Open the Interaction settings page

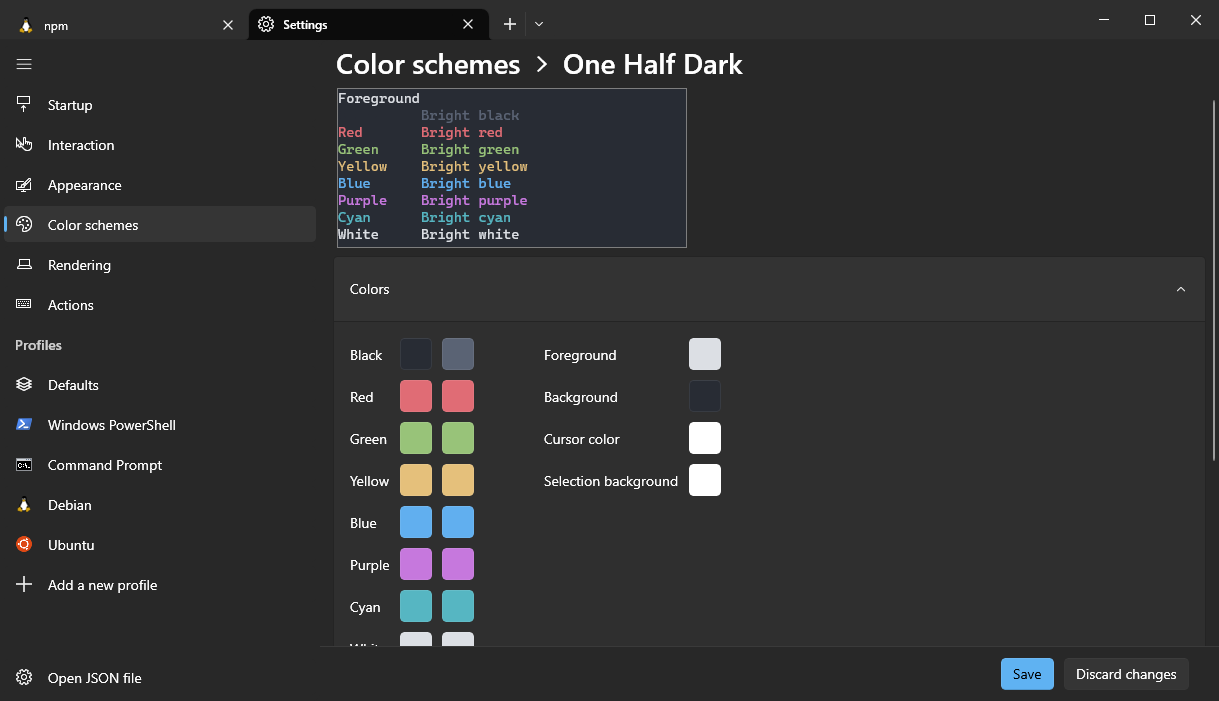point(80,145)
